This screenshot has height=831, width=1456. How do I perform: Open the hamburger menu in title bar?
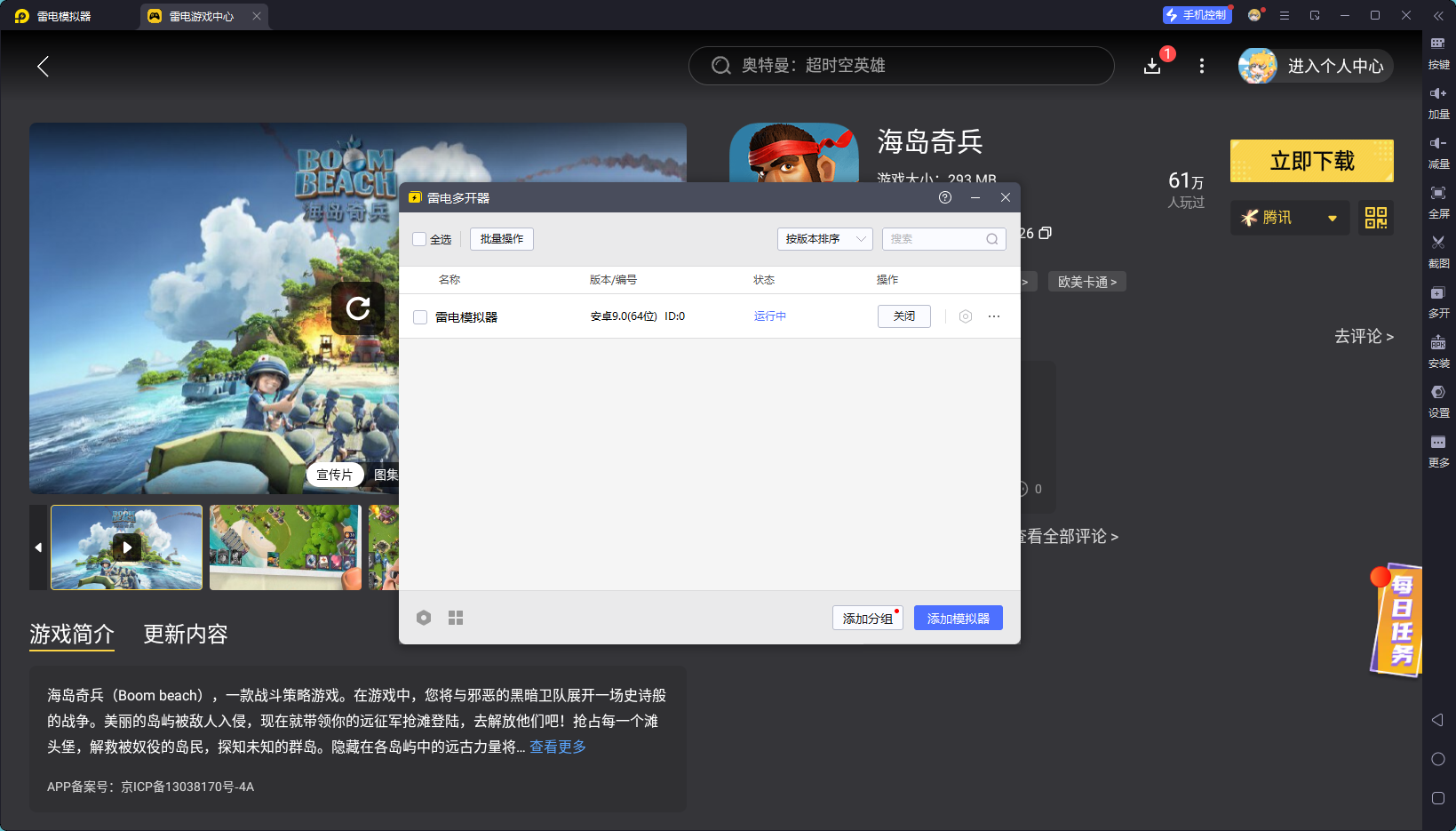click(x=1285, y=15)
